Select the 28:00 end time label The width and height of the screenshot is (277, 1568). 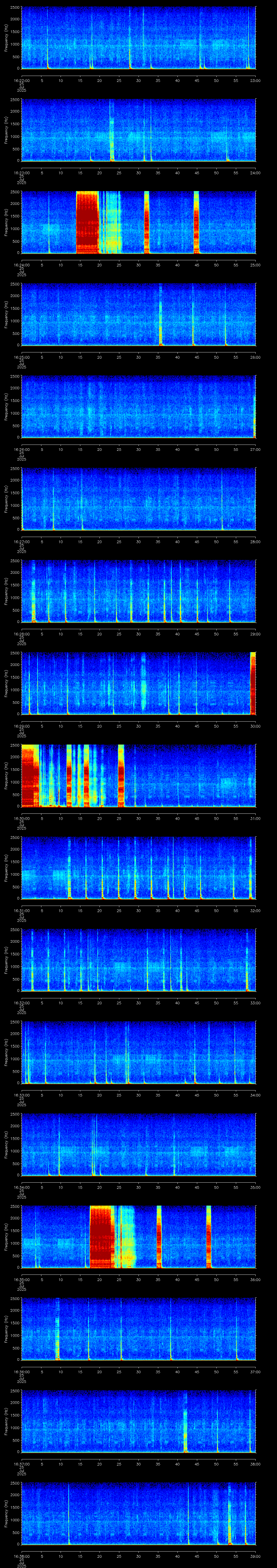click(255, 542)
